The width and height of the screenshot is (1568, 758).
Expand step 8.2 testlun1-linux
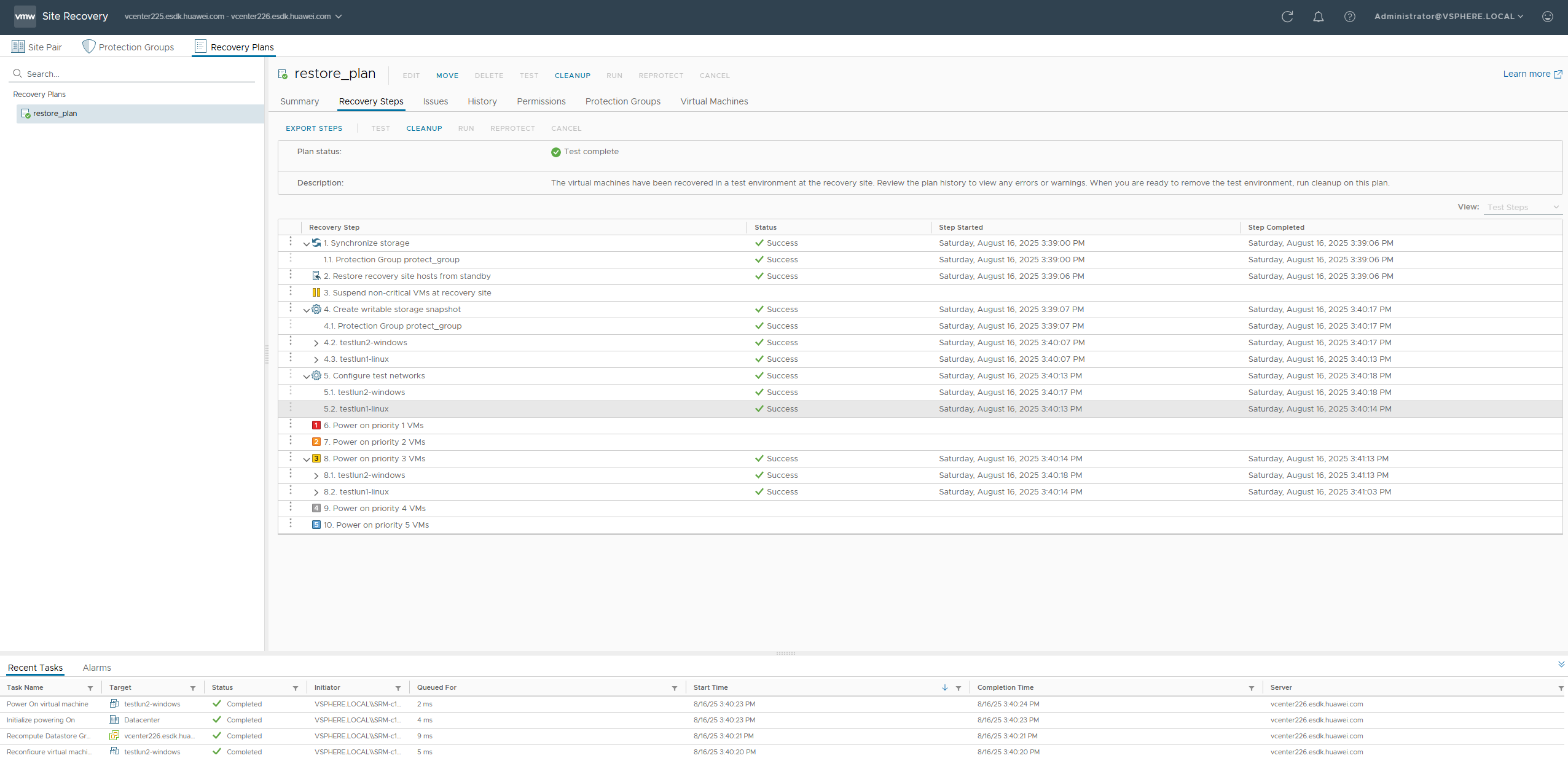(x=316, y=493)
